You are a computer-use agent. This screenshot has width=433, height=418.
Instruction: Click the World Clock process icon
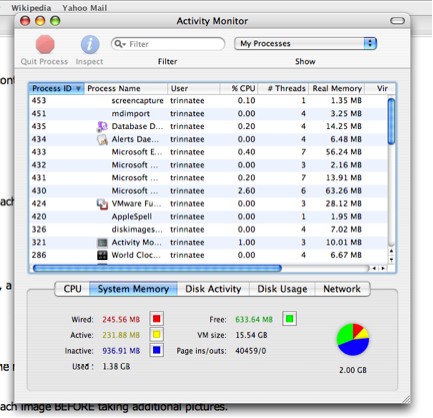coord(102,255)
